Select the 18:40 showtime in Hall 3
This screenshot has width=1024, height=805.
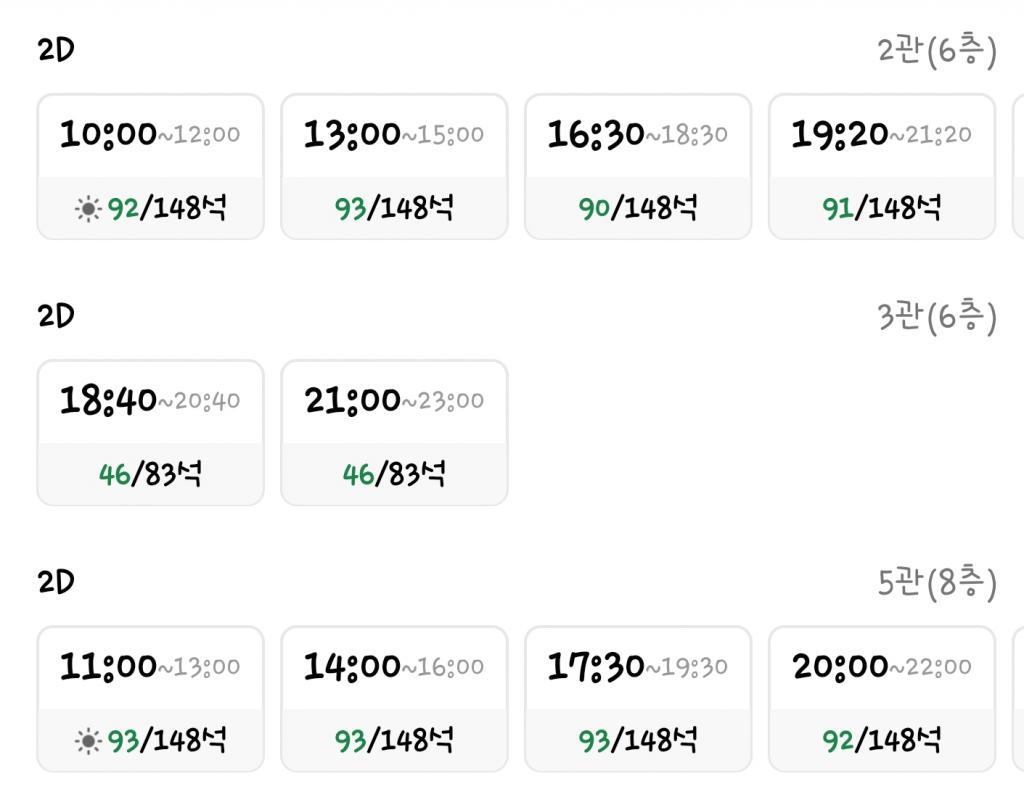pyautogui.click(x=151, y=433)
